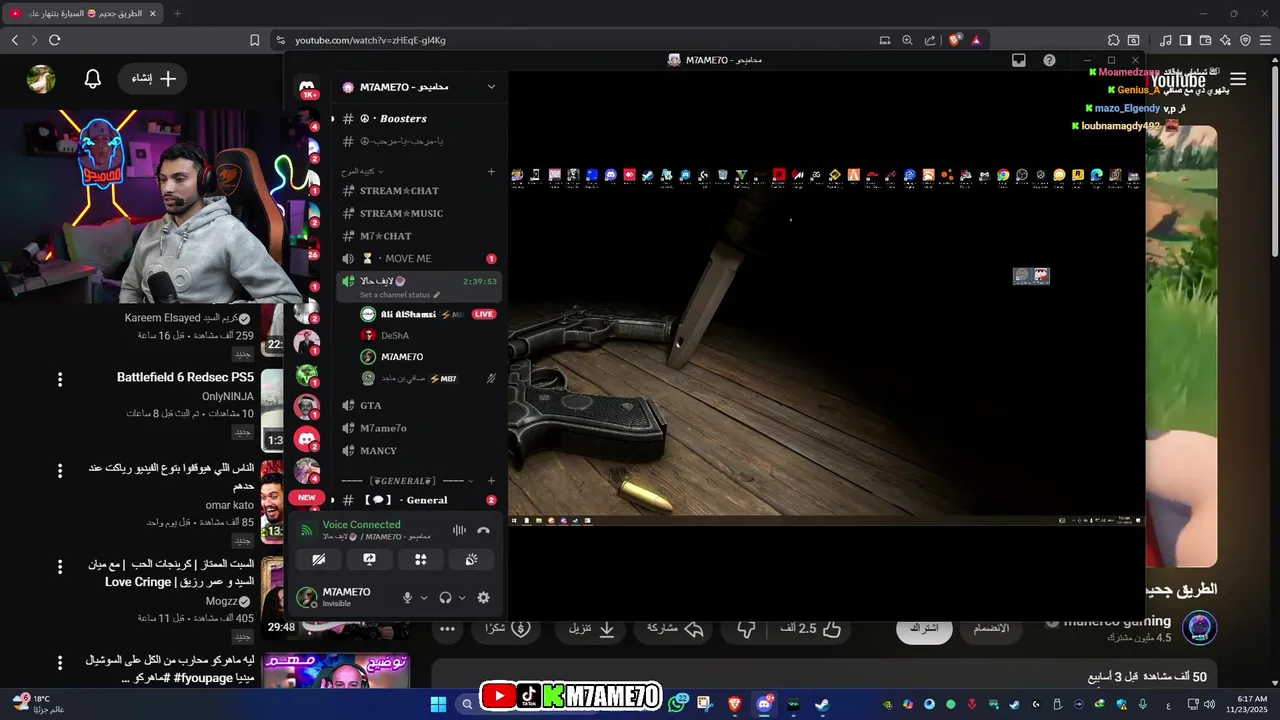The image size is (1280, 720).
Task: Open WhatsApp from Windows taskbar
Action: coord(678,704)
